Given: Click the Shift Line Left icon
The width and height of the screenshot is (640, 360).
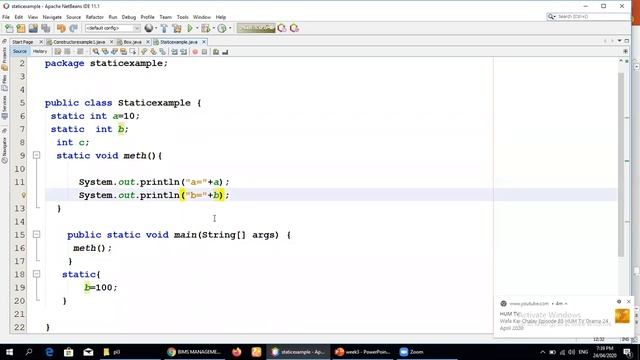Looking at the screenshot, I should coord(174,52).
